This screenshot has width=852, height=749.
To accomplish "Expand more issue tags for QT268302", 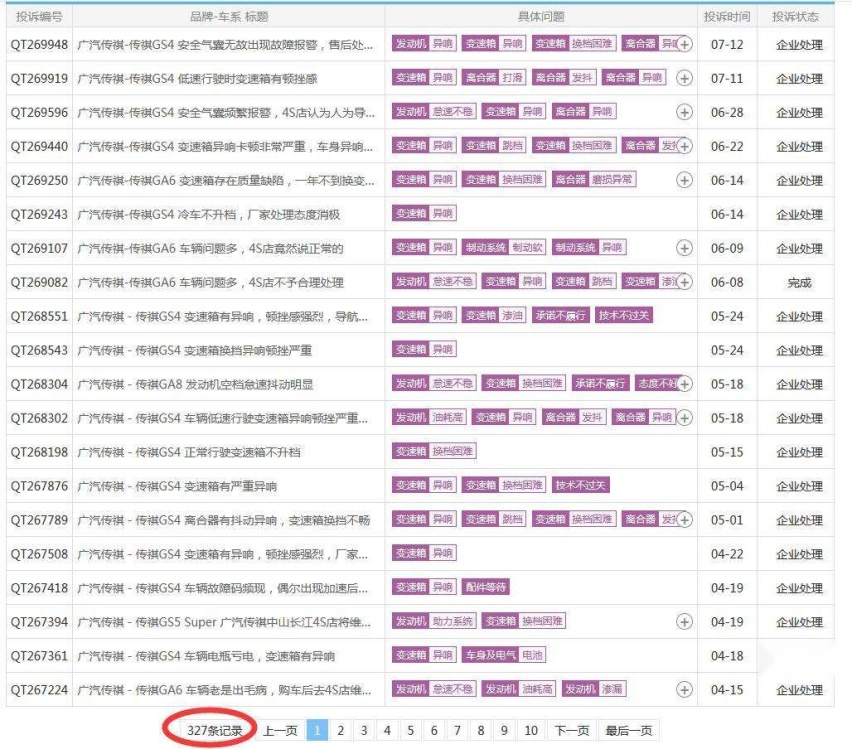I will [684, 418].
